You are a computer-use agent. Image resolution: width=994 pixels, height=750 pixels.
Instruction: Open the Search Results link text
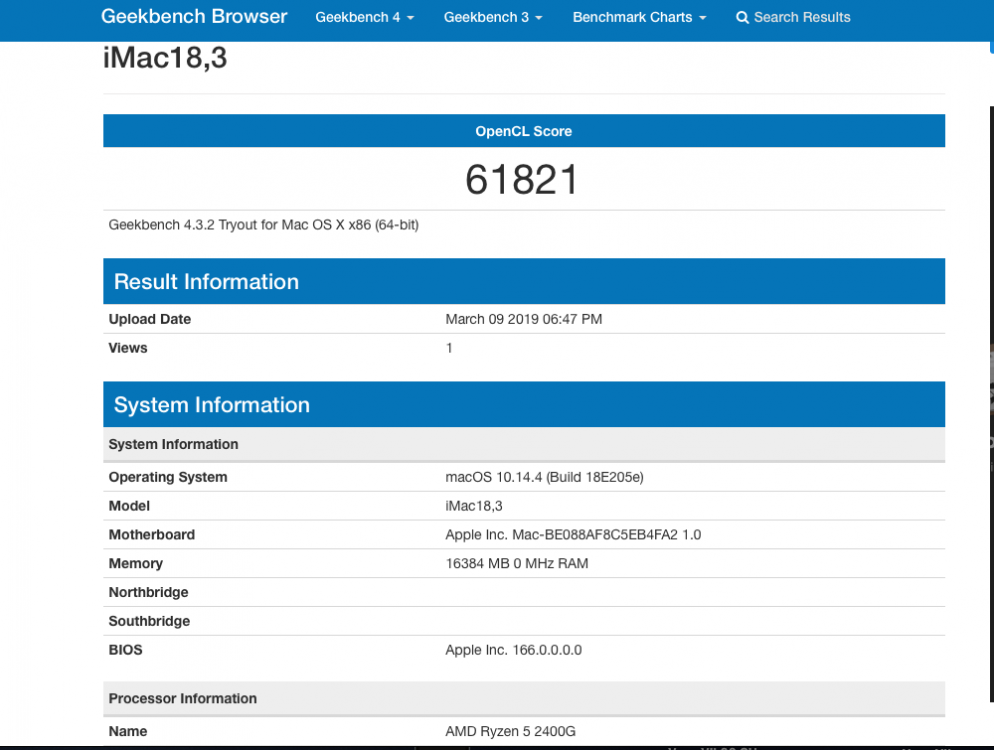pos(802,18)
